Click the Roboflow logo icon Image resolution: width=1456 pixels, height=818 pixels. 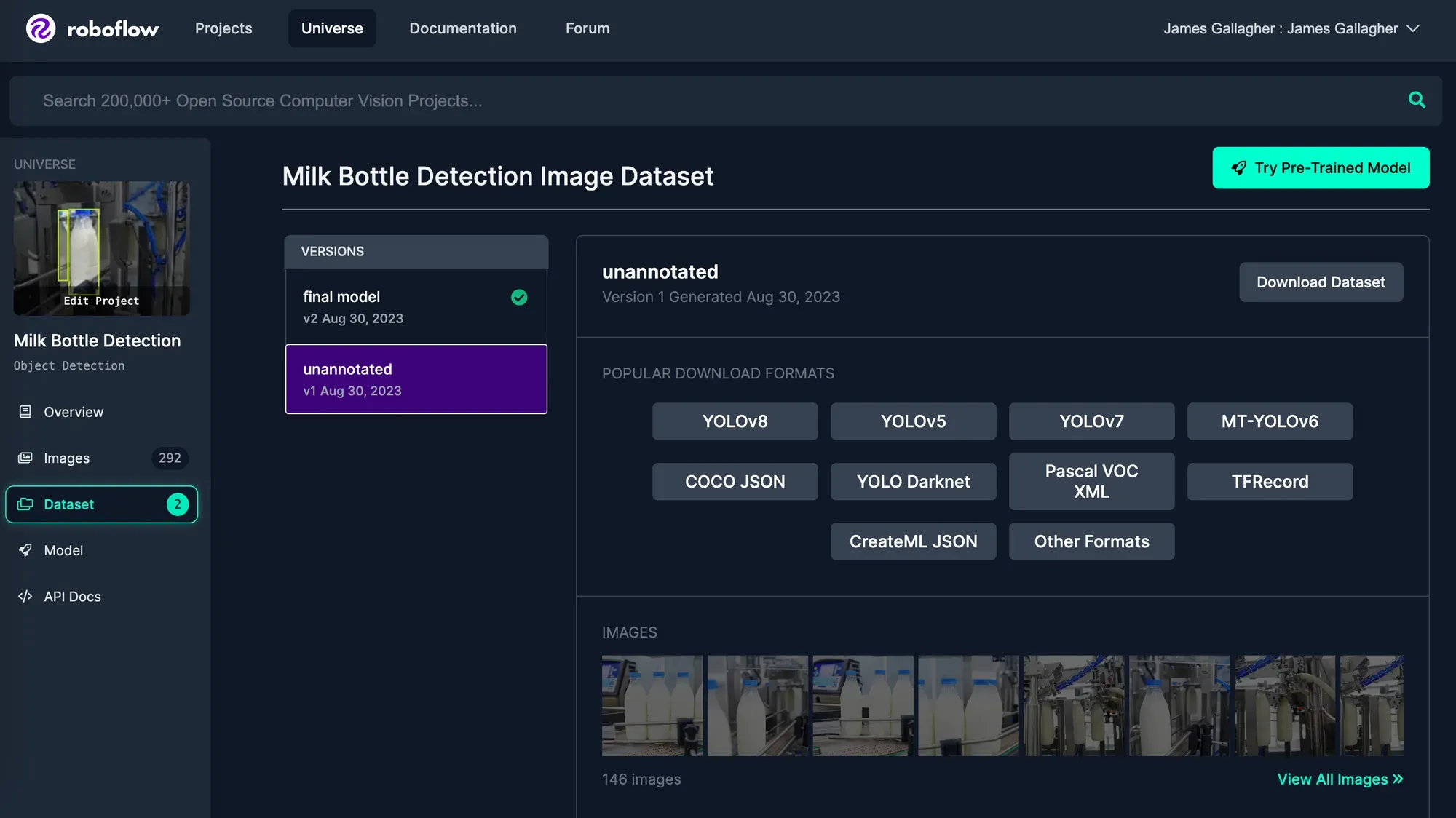(41, 28)
